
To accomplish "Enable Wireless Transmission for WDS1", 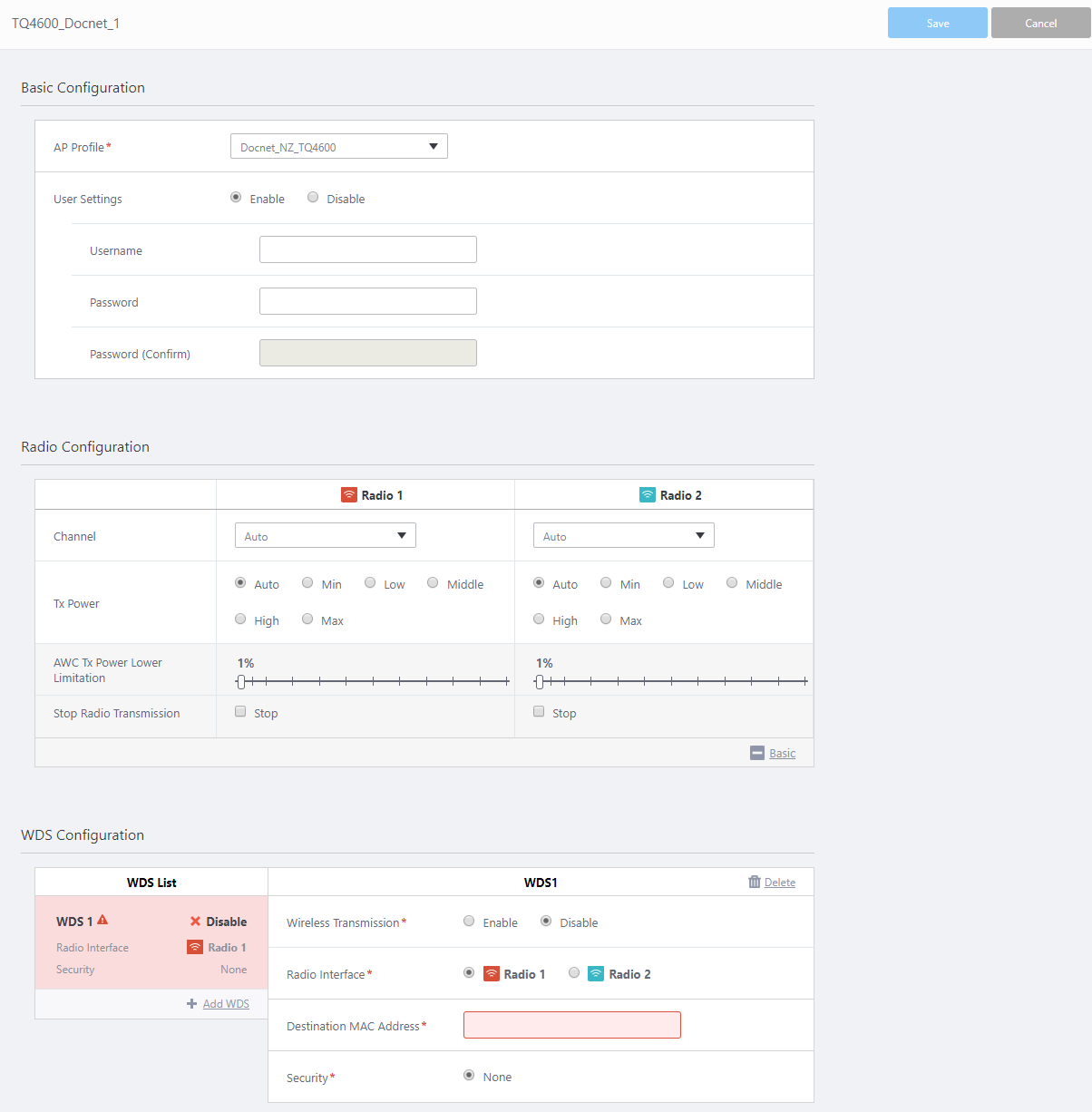I will click(469, 922).
